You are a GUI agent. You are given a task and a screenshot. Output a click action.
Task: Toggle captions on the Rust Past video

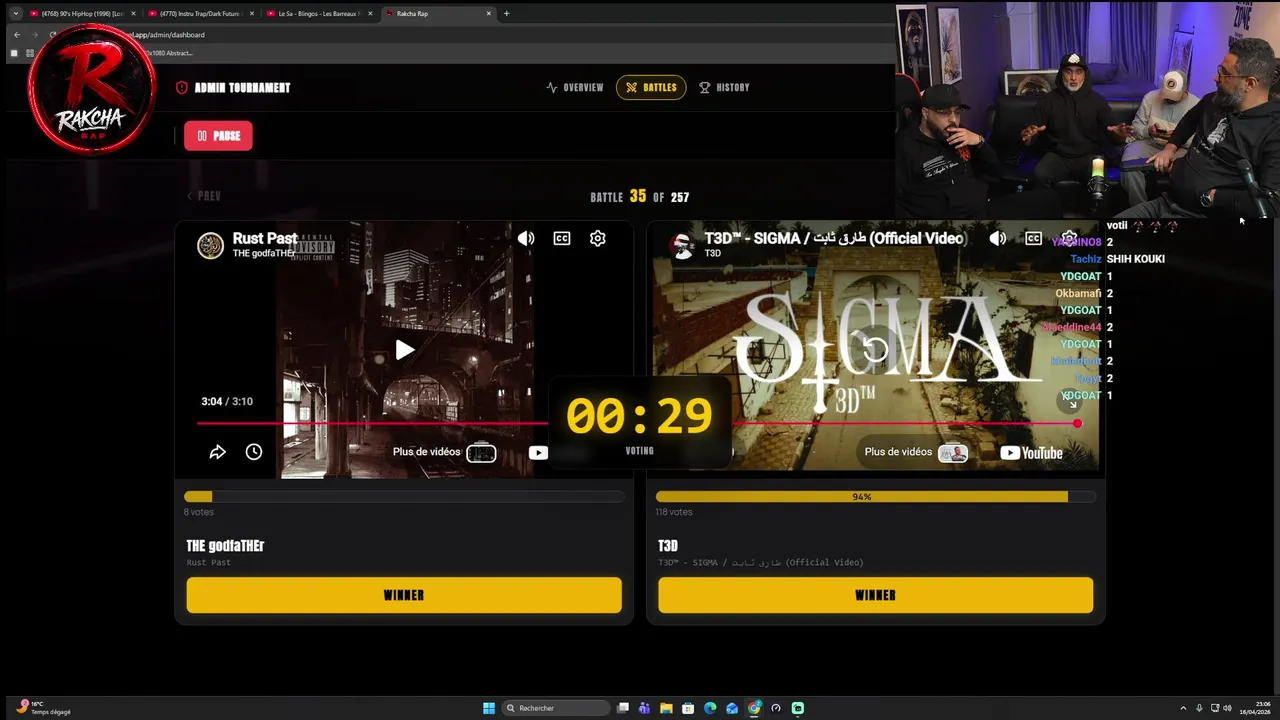pyautogui.click(x=562, y=238)
